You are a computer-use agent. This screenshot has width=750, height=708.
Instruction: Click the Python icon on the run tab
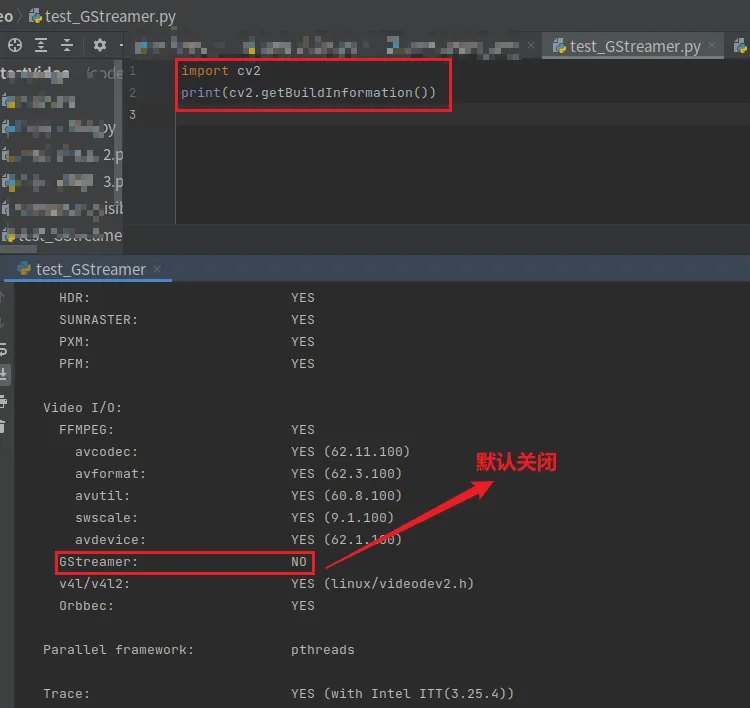pyautogui.click(x=24, y=269)
